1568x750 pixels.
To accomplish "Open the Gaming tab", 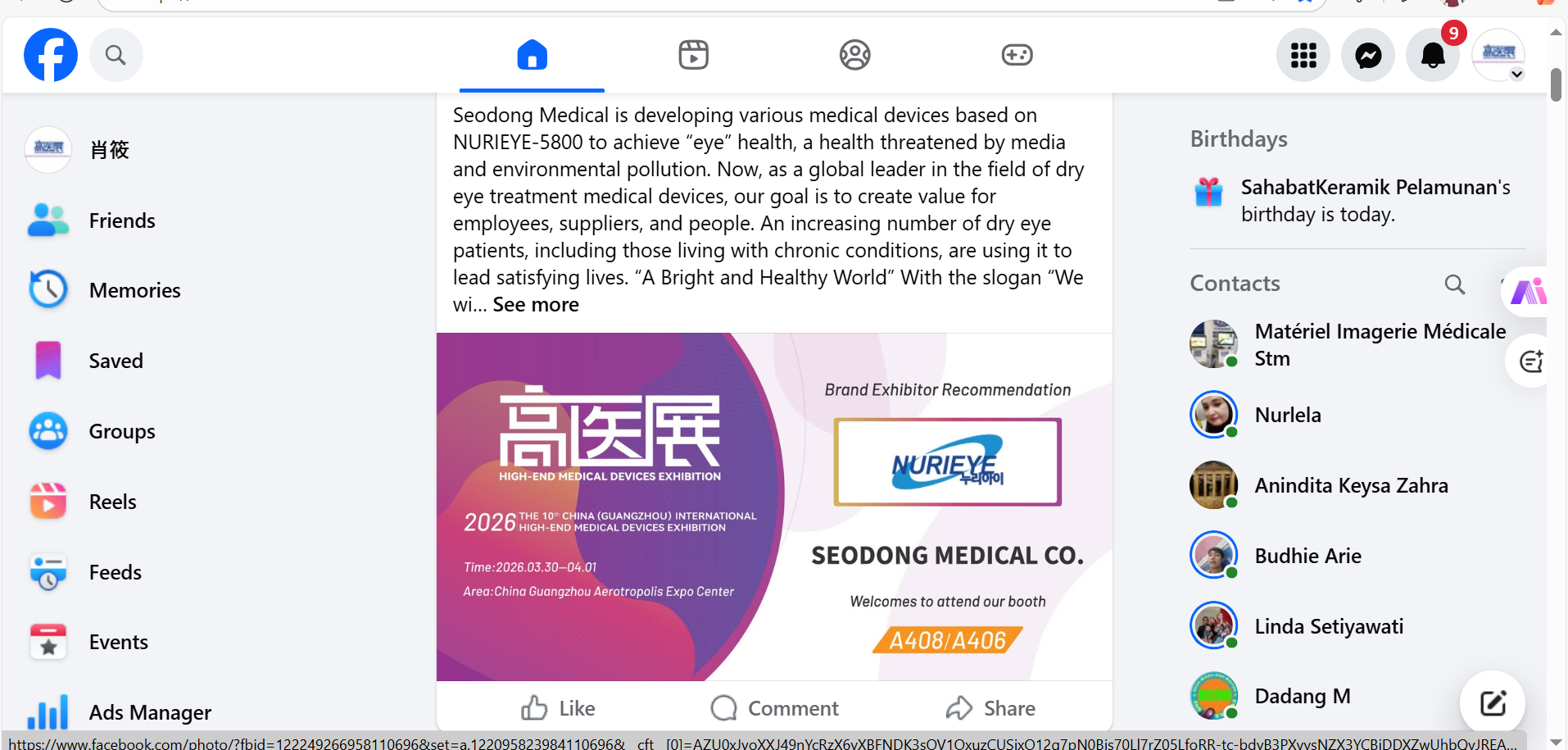I will tap(1017, 55).
